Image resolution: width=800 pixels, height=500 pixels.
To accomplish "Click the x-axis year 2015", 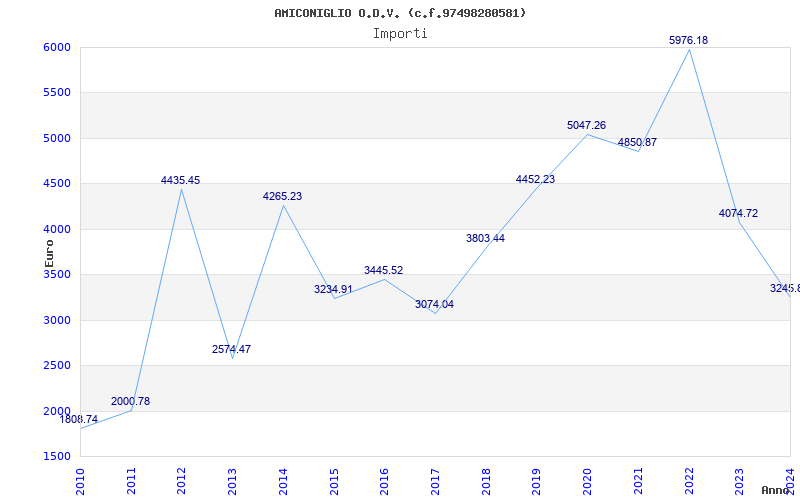I will tap(334, 481).
